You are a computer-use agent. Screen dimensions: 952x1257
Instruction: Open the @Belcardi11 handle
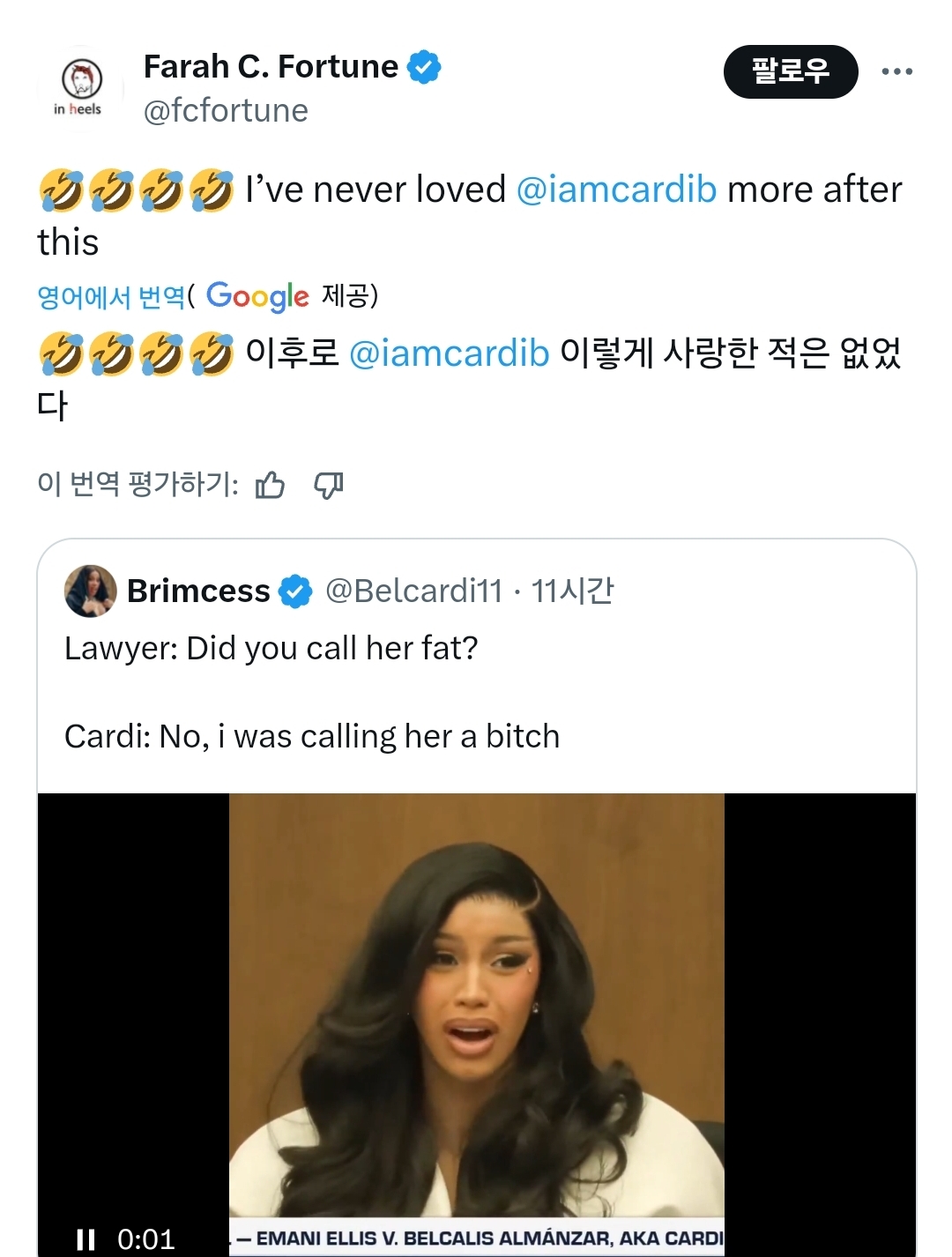(413, 591)
